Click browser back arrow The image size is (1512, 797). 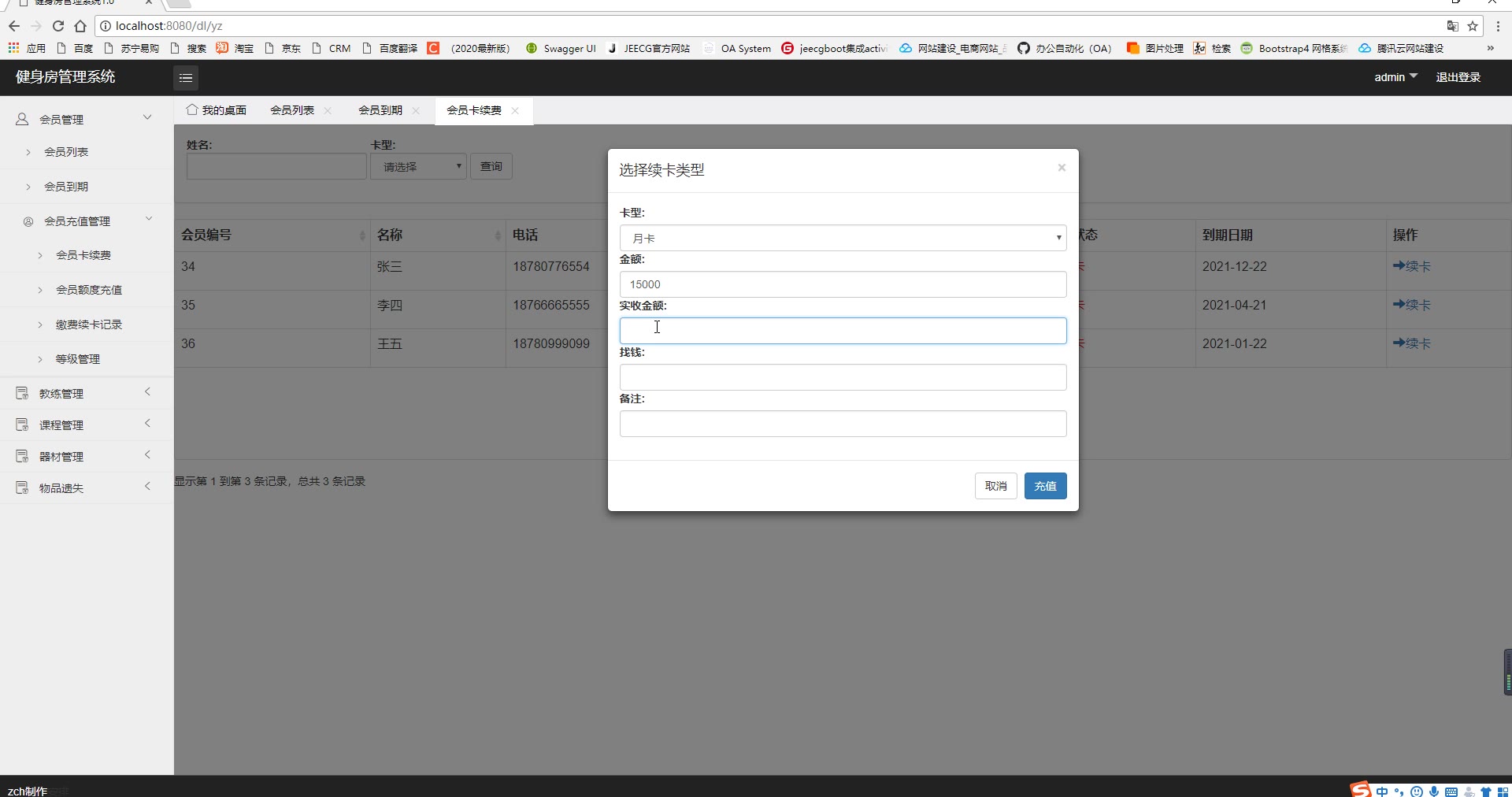[x=13, y=26]
